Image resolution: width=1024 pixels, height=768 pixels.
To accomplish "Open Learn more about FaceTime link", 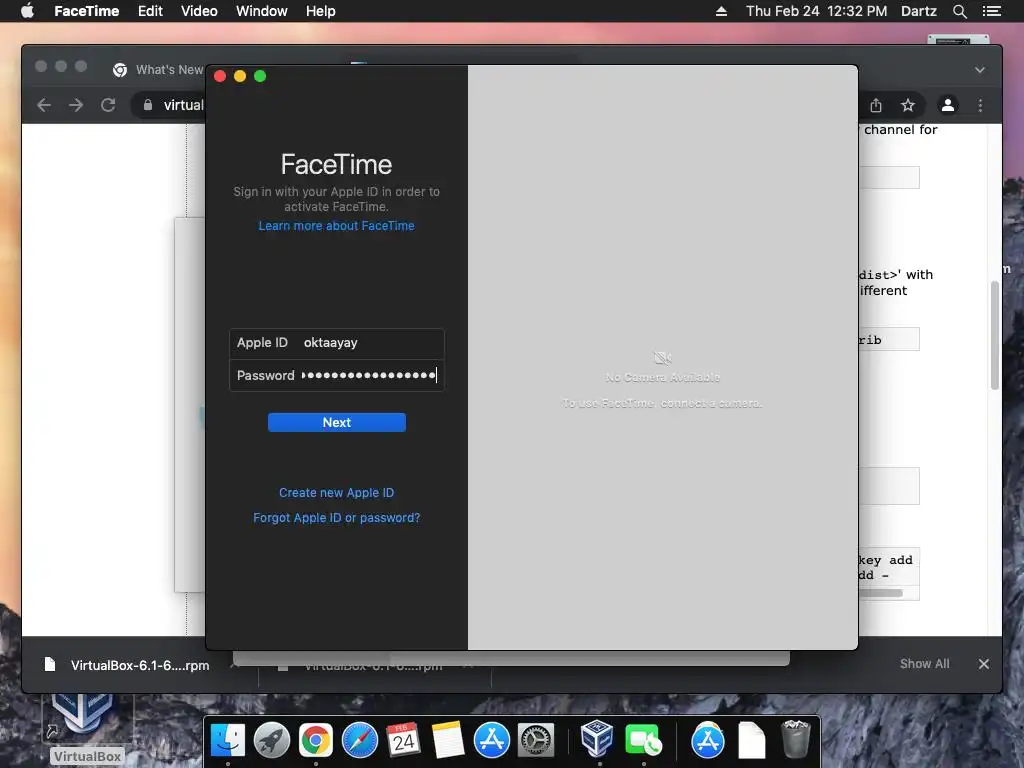I will point(336,226).
